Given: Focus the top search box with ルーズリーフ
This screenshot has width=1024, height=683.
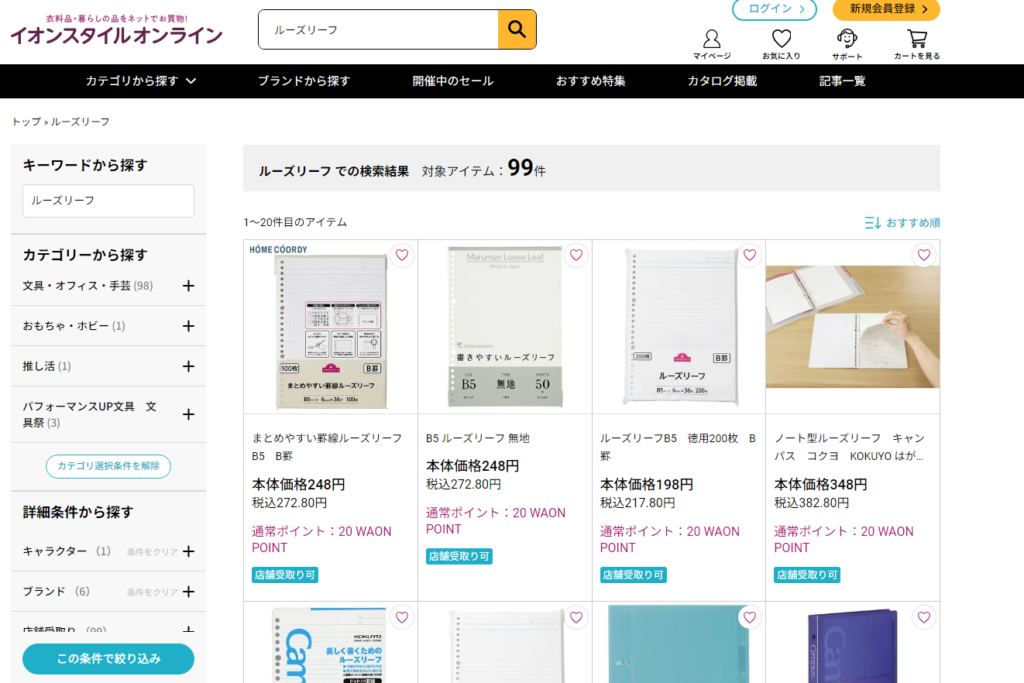Looking at the screenshot, I should pyautogui.click(x=378, y=29).
